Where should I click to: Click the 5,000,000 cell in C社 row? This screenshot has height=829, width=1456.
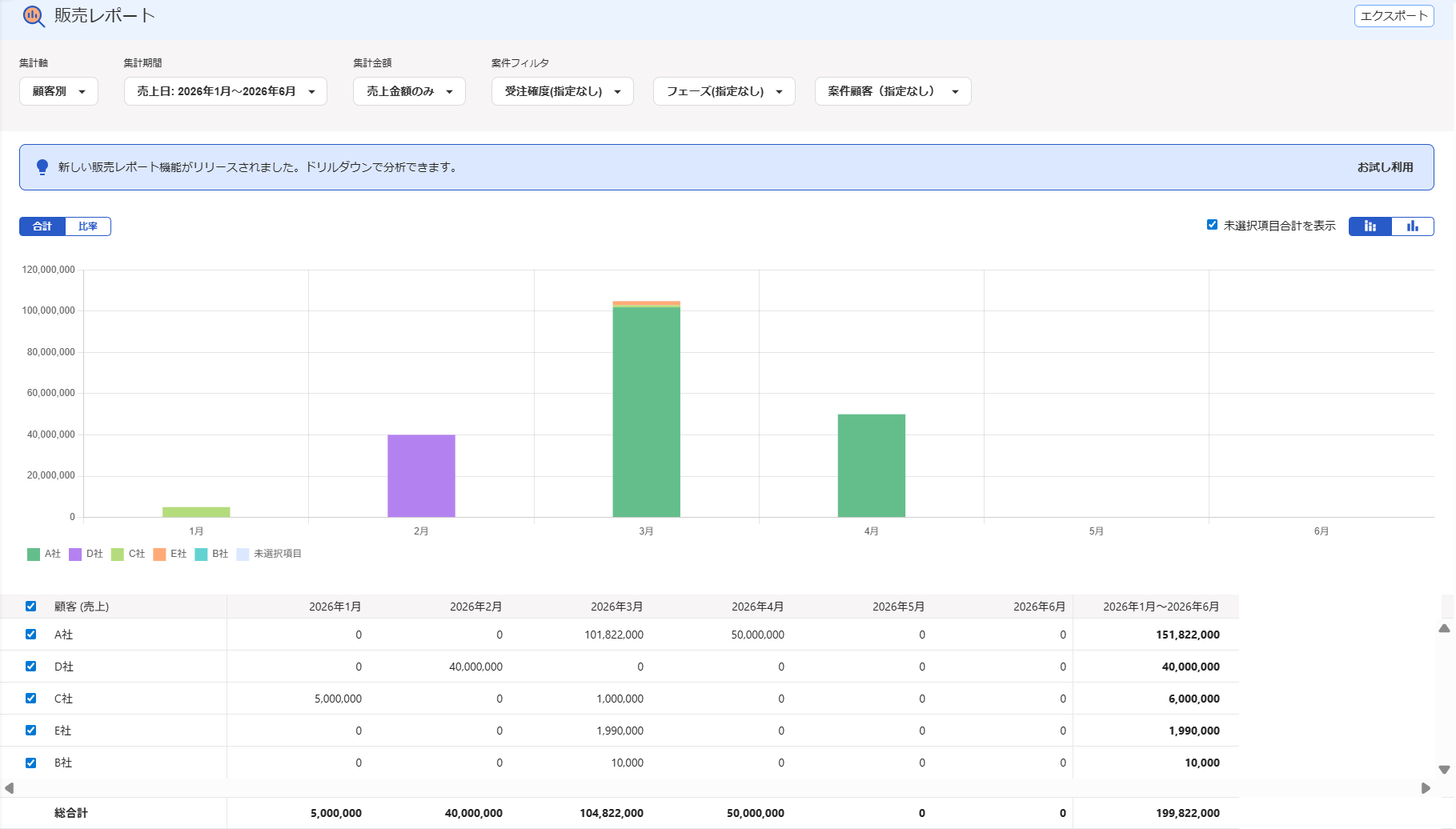click(339, 699)
